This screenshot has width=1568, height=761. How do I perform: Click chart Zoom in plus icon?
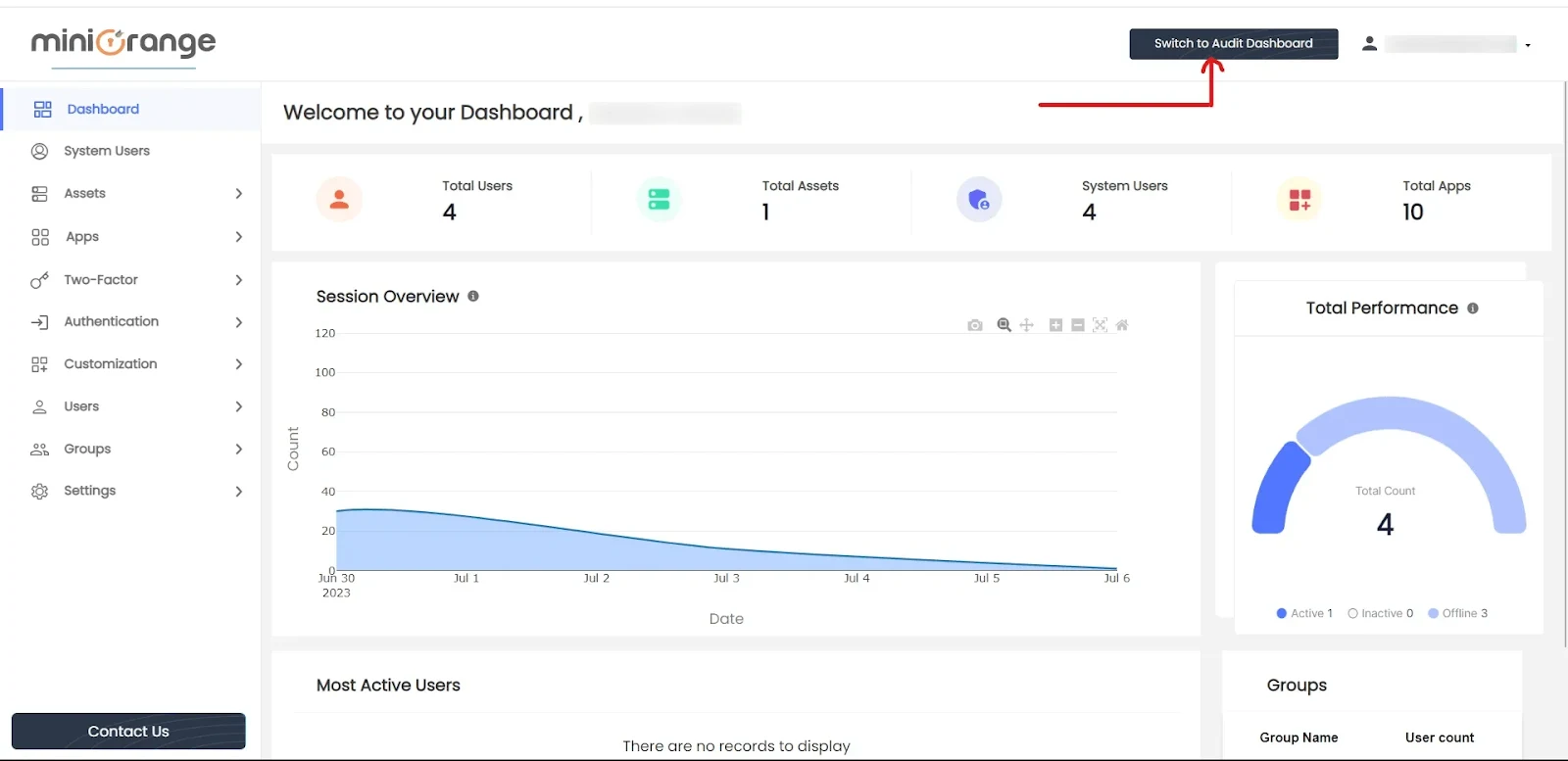pyautogui.click(x=1055, y=325)
